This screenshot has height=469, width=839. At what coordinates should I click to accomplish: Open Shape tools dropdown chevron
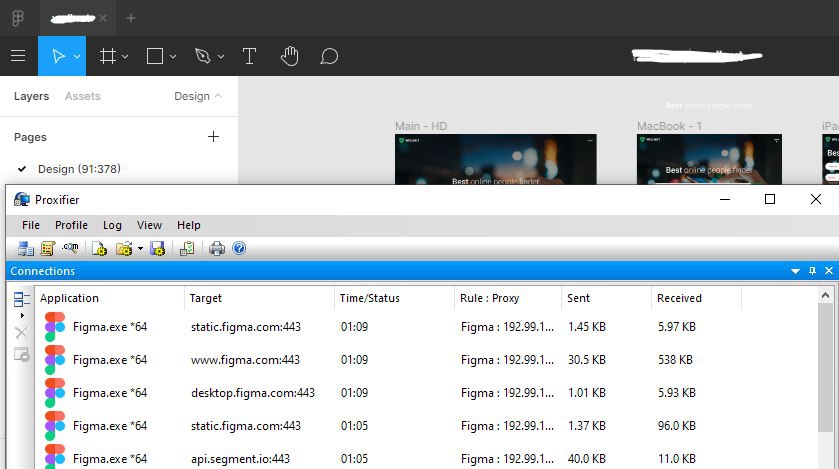point(173,56)
